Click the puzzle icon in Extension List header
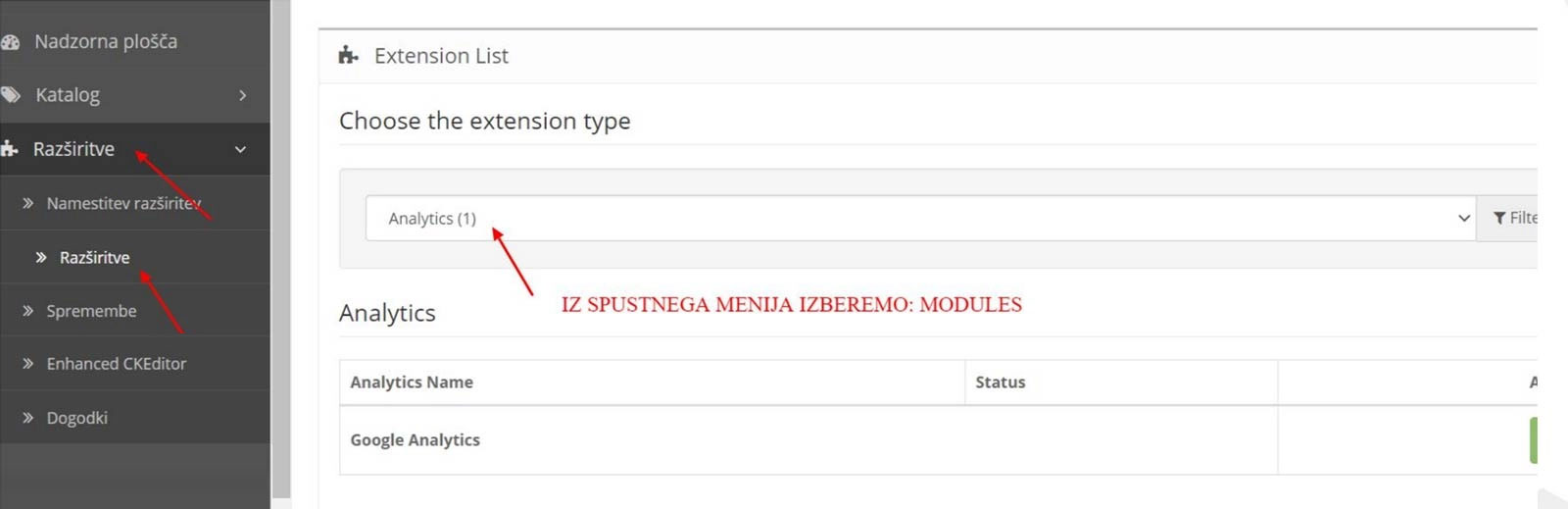Image resolution: width=1568 pixels, height=509 pixels. click(348, 56)
